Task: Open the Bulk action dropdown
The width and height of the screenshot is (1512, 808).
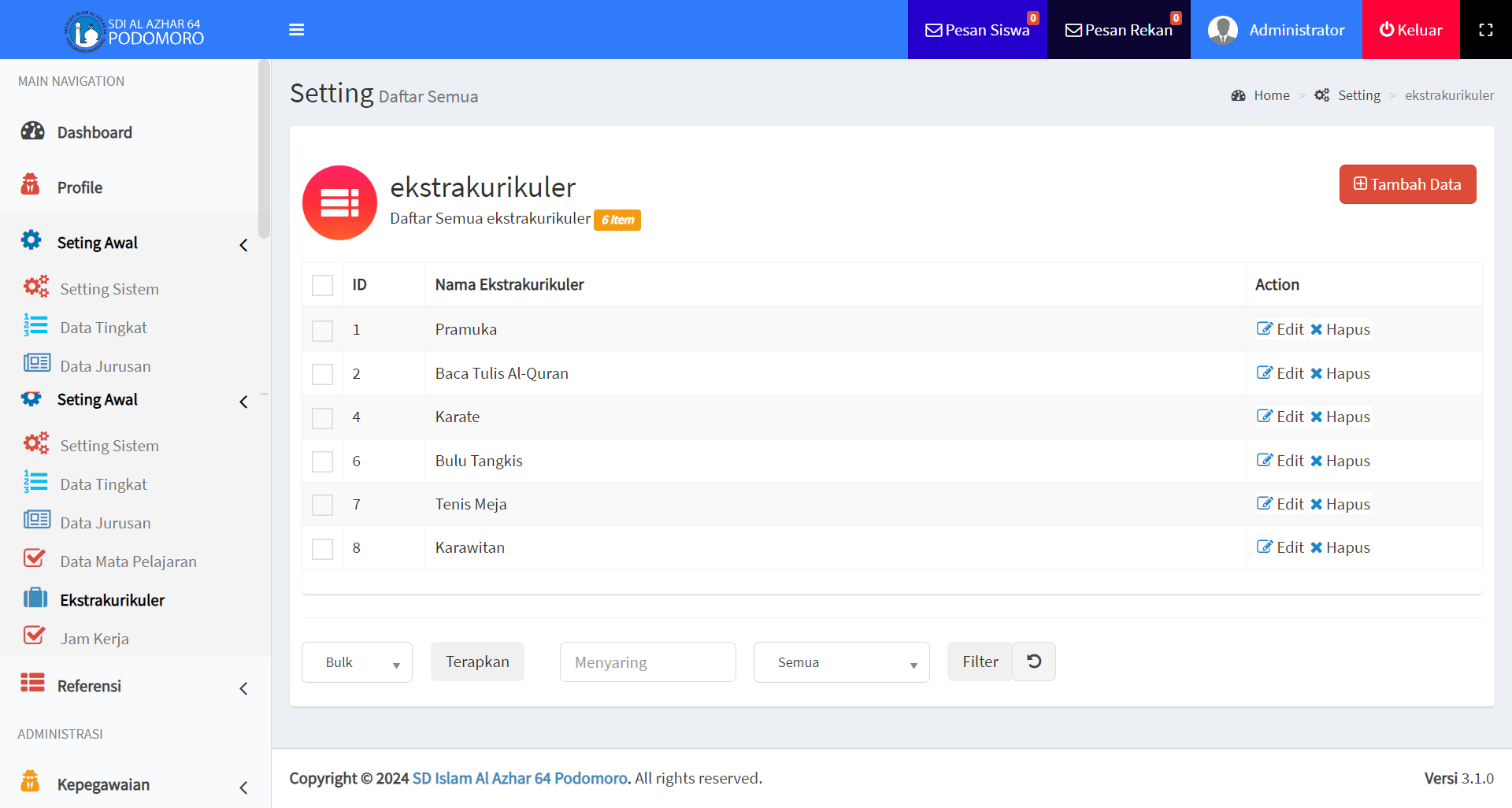Action: [357, 662]
